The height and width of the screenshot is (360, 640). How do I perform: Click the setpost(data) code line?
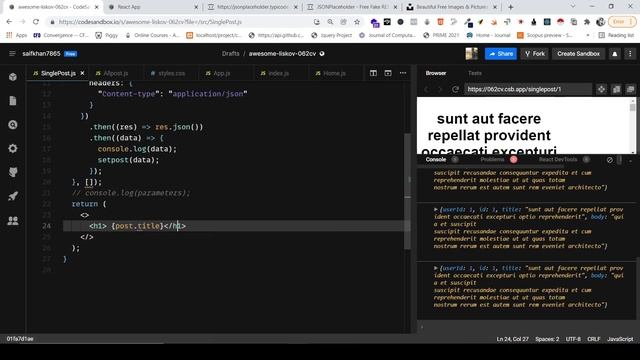(128, 160)
